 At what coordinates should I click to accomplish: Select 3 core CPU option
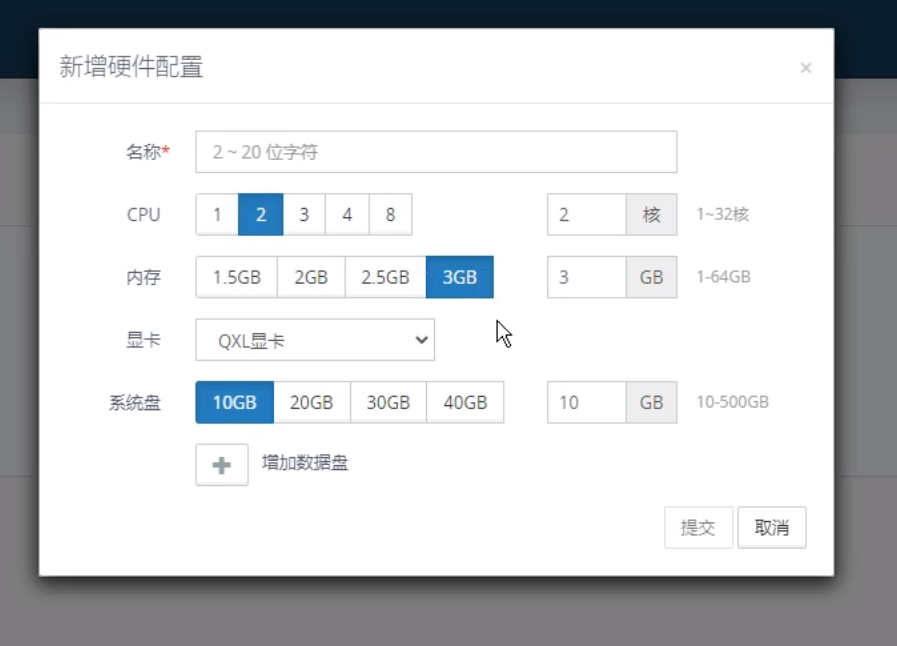click(x=304, y=215)
